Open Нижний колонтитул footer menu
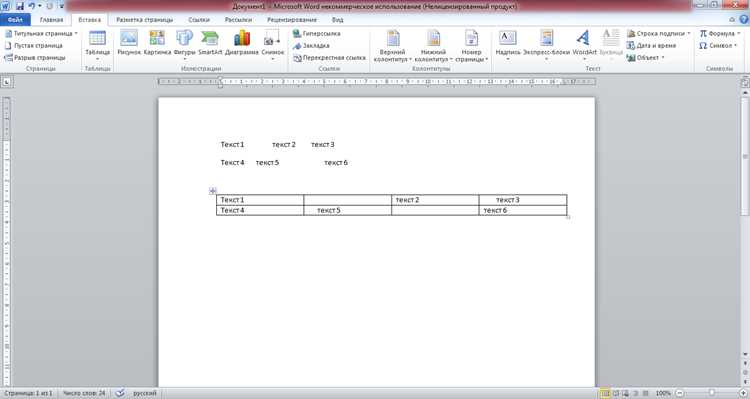Image resolution: width=750 pixels, height=399 pixels. [433, 45]
